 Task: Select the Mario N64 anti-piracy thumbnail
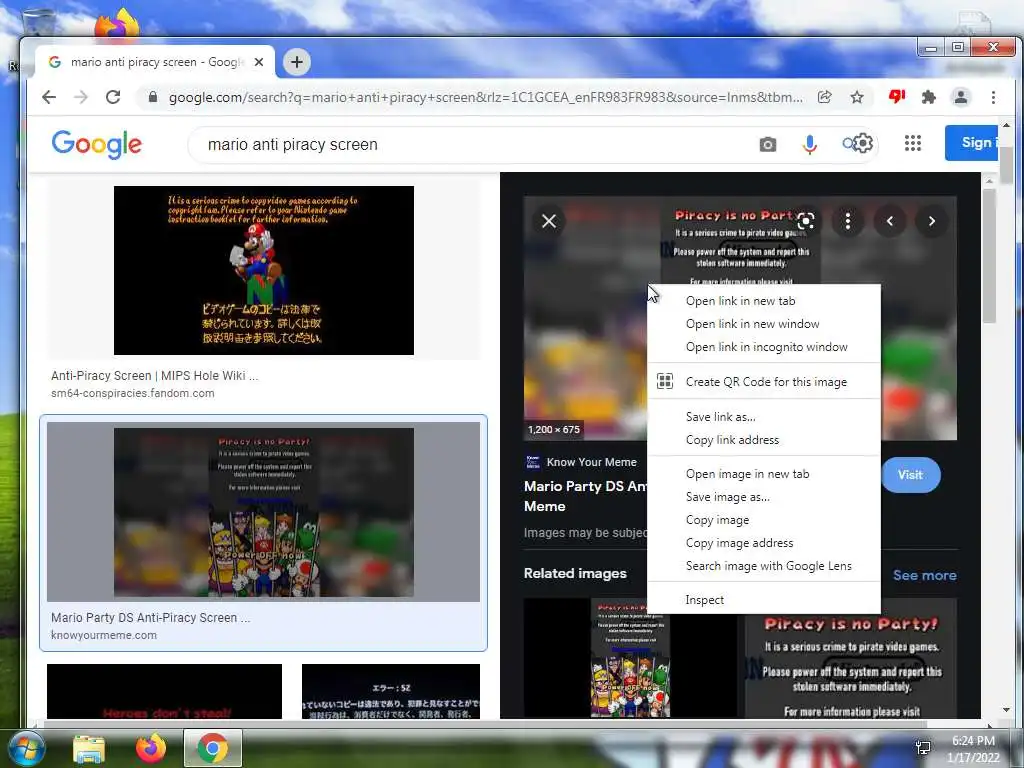click(264, 270)
